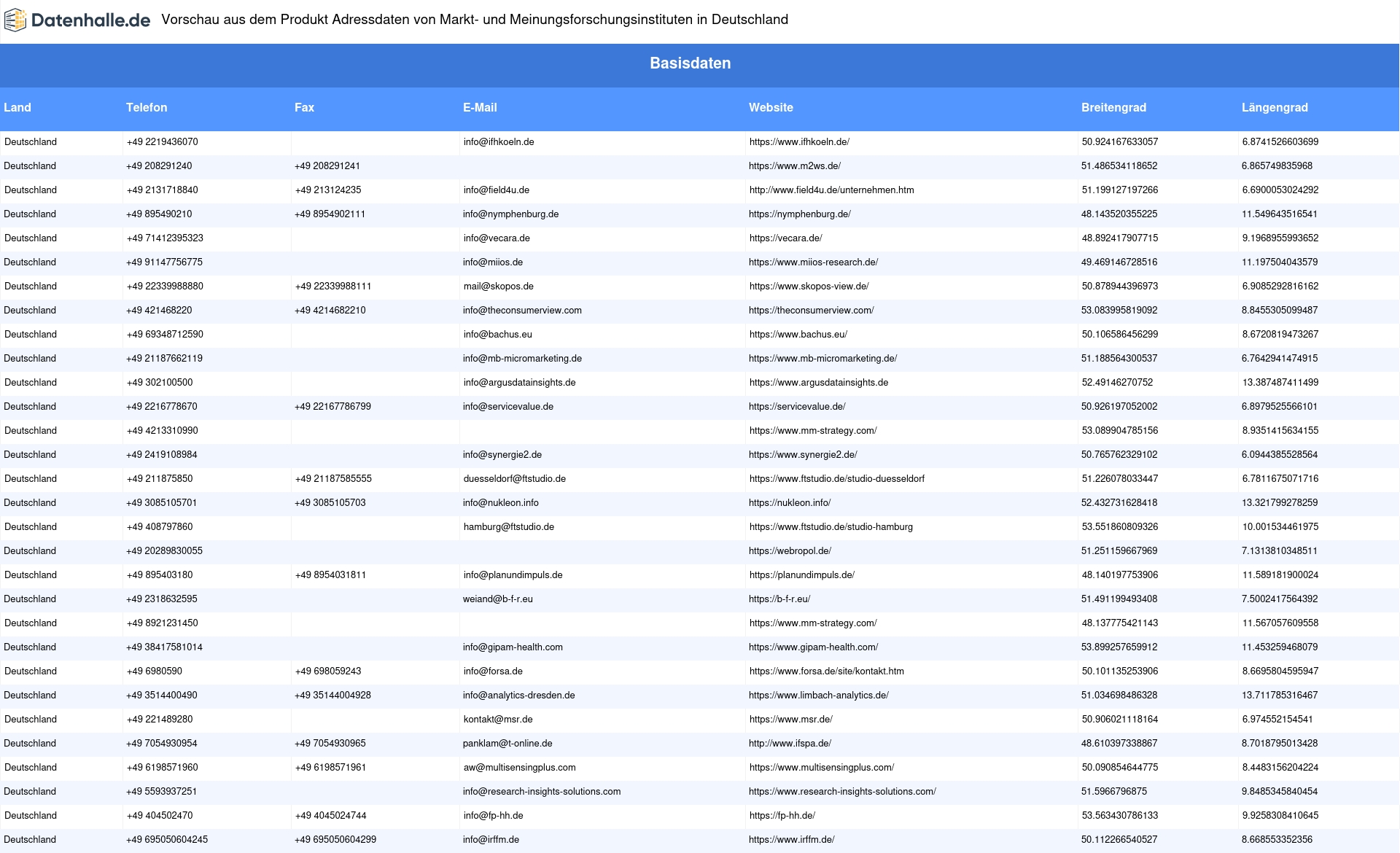1400x853 pixels.
Task: Click the Datenhalle.de logo icon
Action: pyautogui.click(x=15, y=20)
